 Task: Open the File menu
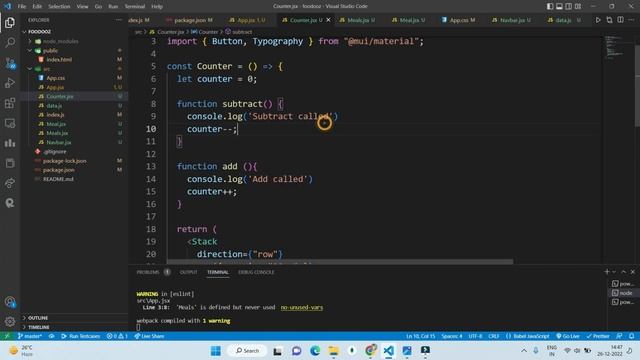coord(22,6)
